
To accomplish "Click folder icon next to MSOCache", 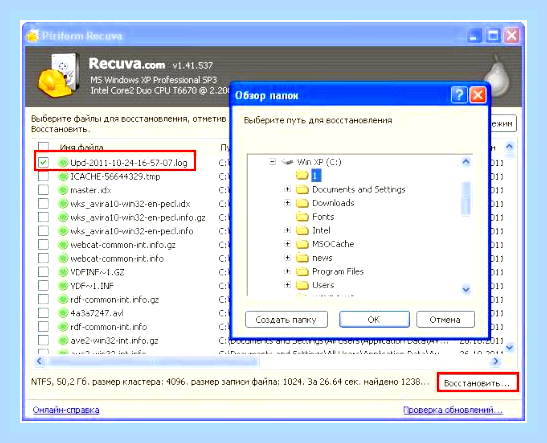I will click(302, 244).
